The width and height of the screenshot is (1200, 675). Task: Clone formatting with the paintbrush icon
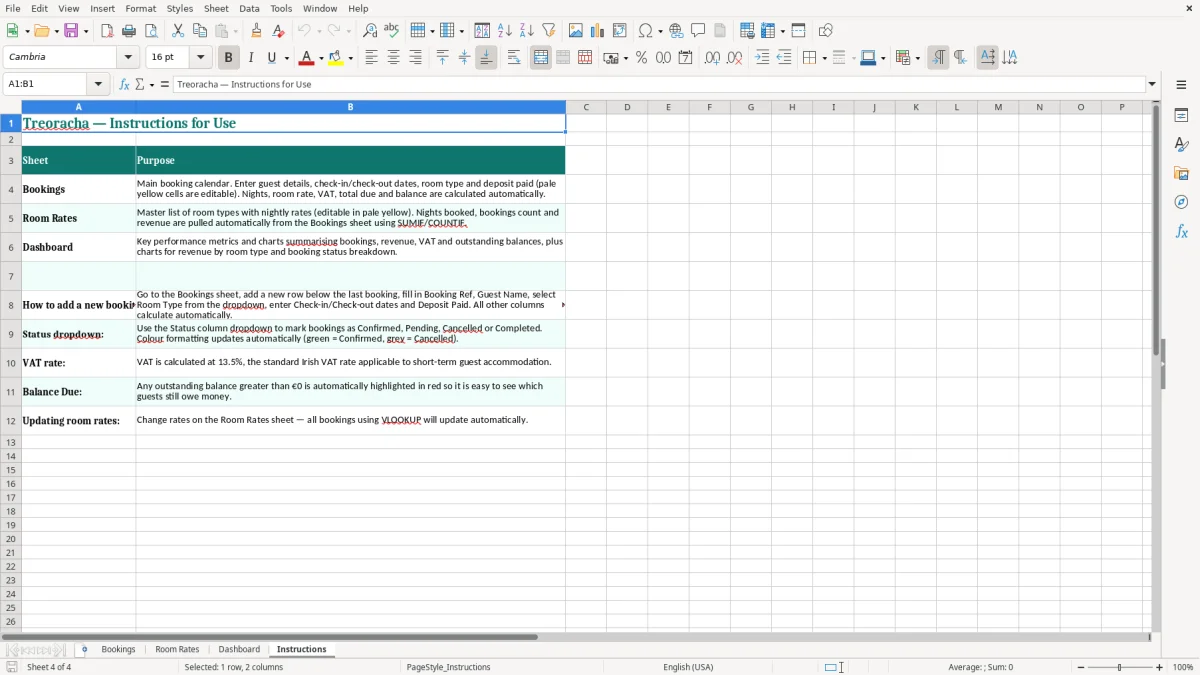[257, 31]
